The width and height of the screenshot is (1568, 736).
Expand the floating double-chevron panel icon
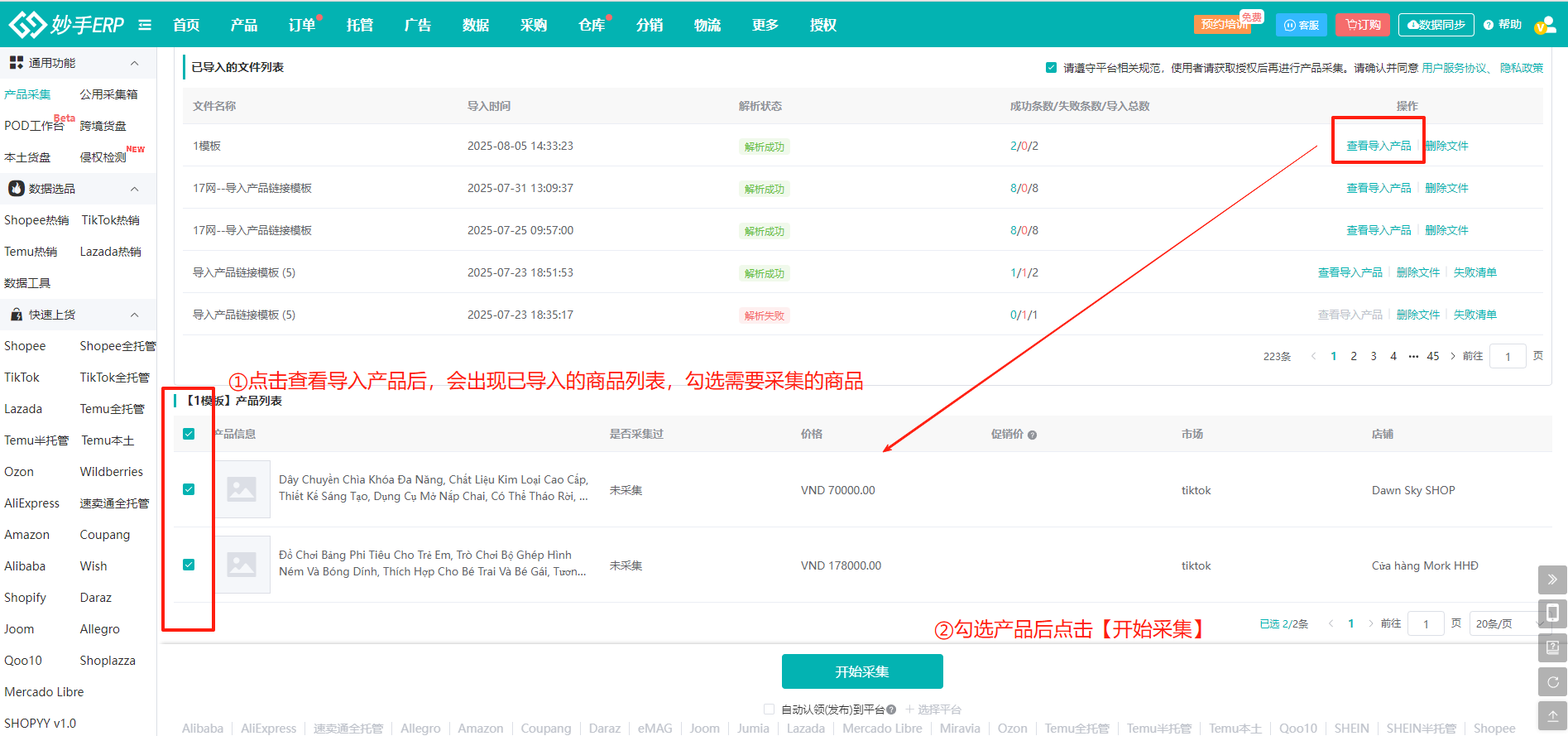(x=1552, y=580)
